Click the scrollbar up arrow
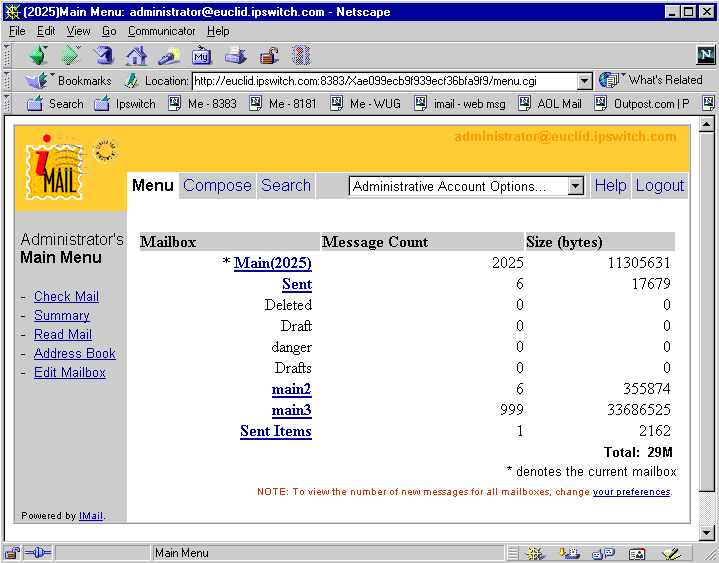 click(707, 124)
